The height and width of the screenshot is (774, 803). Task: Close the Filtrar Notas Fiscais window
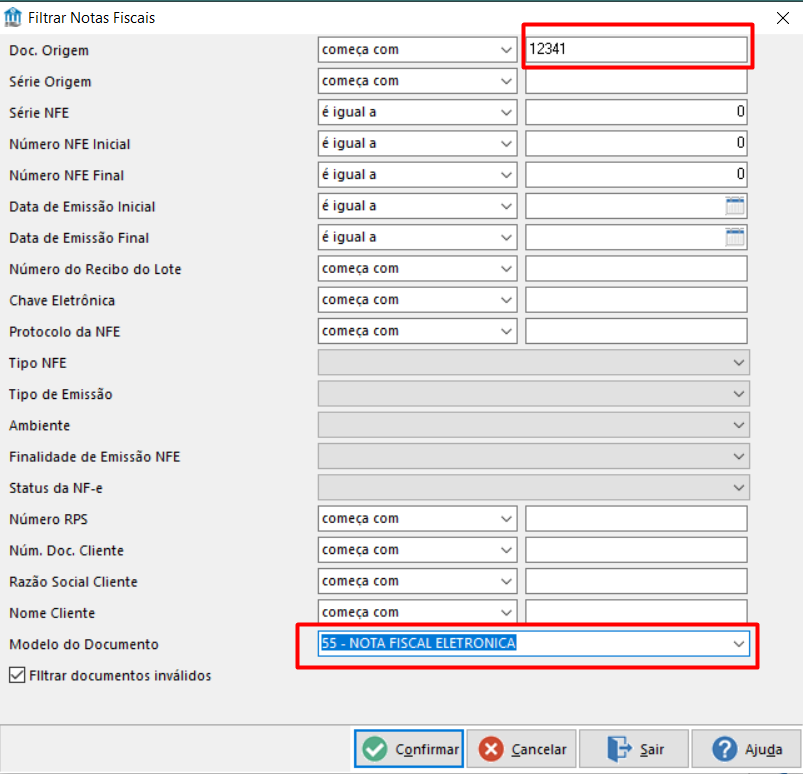[783, 18]
